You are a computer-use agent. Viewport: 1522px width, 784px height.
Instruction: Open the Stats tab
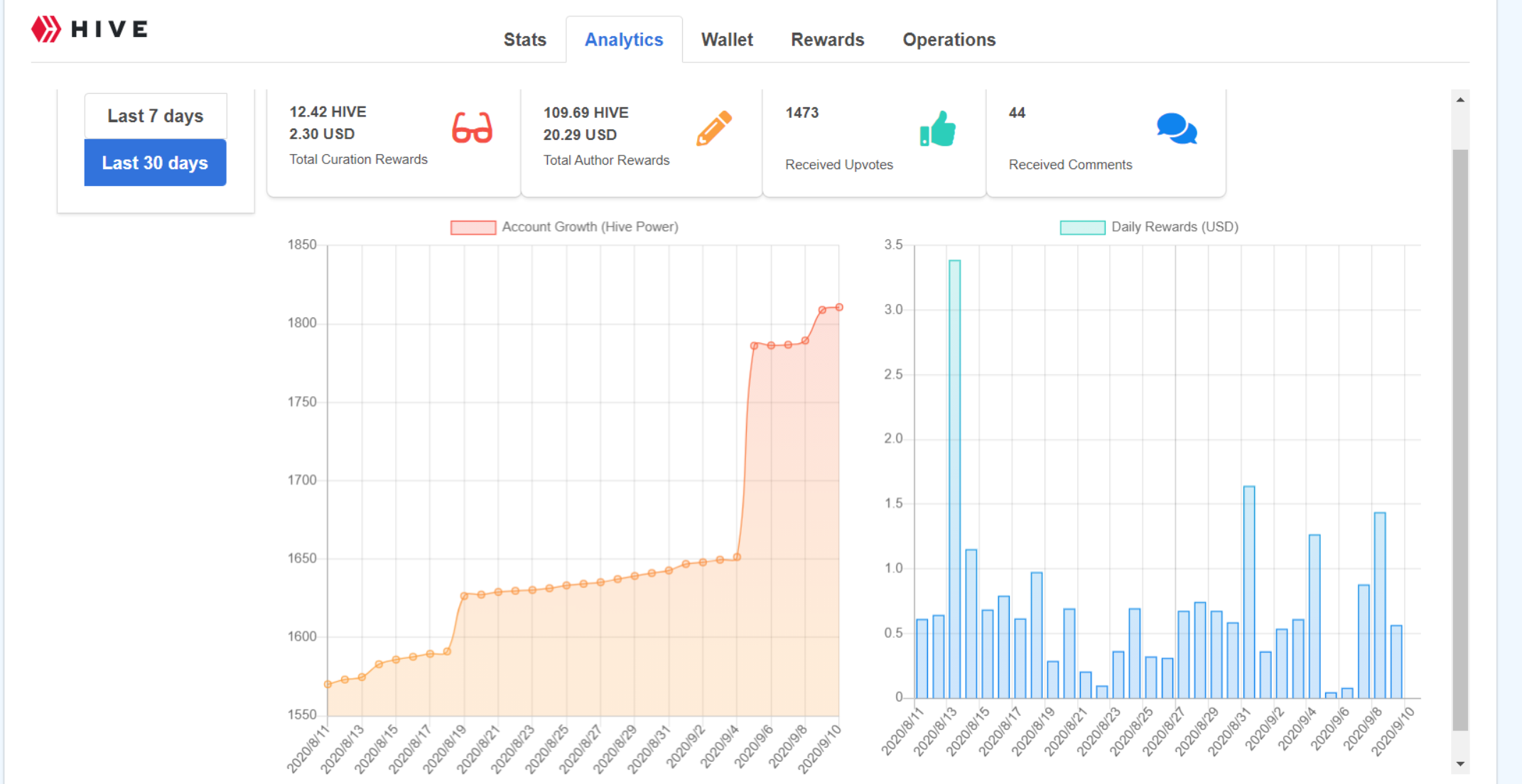click(525, 40)
